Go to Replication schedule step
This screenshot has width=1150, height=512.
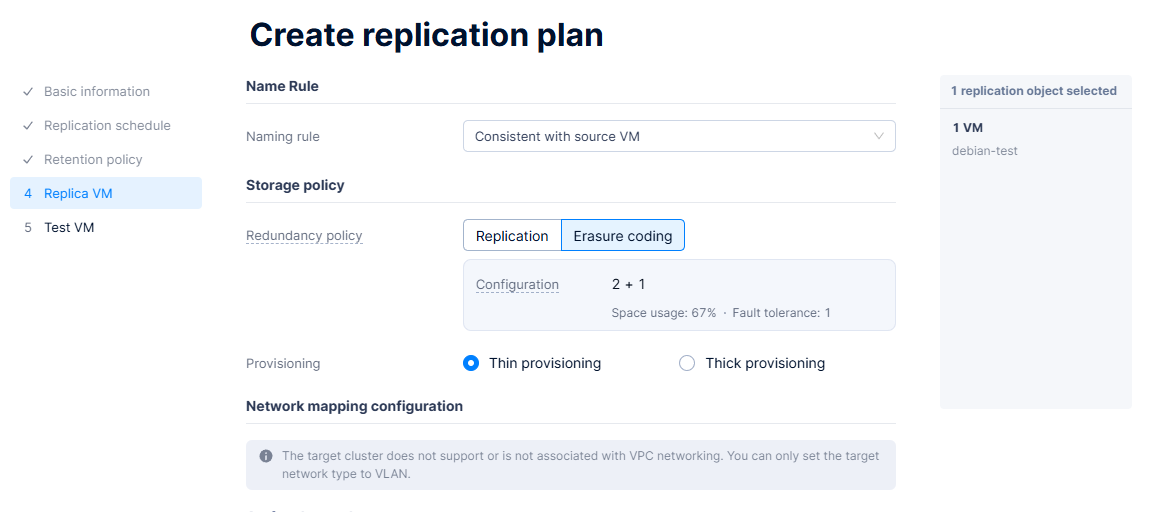coord(107,126)
